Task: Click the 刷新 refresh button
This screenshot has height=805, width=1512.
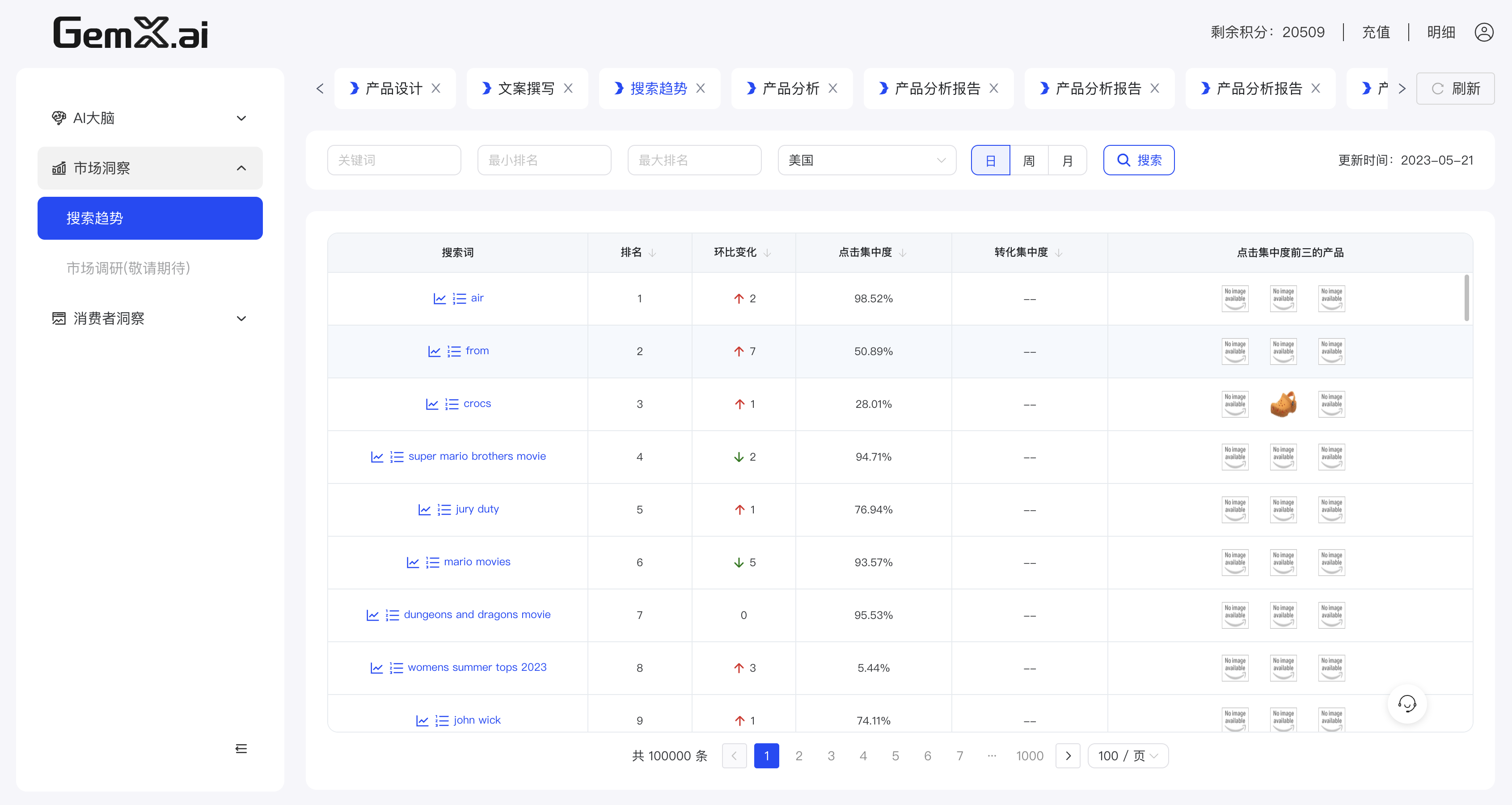Action: pos(1456,89)
